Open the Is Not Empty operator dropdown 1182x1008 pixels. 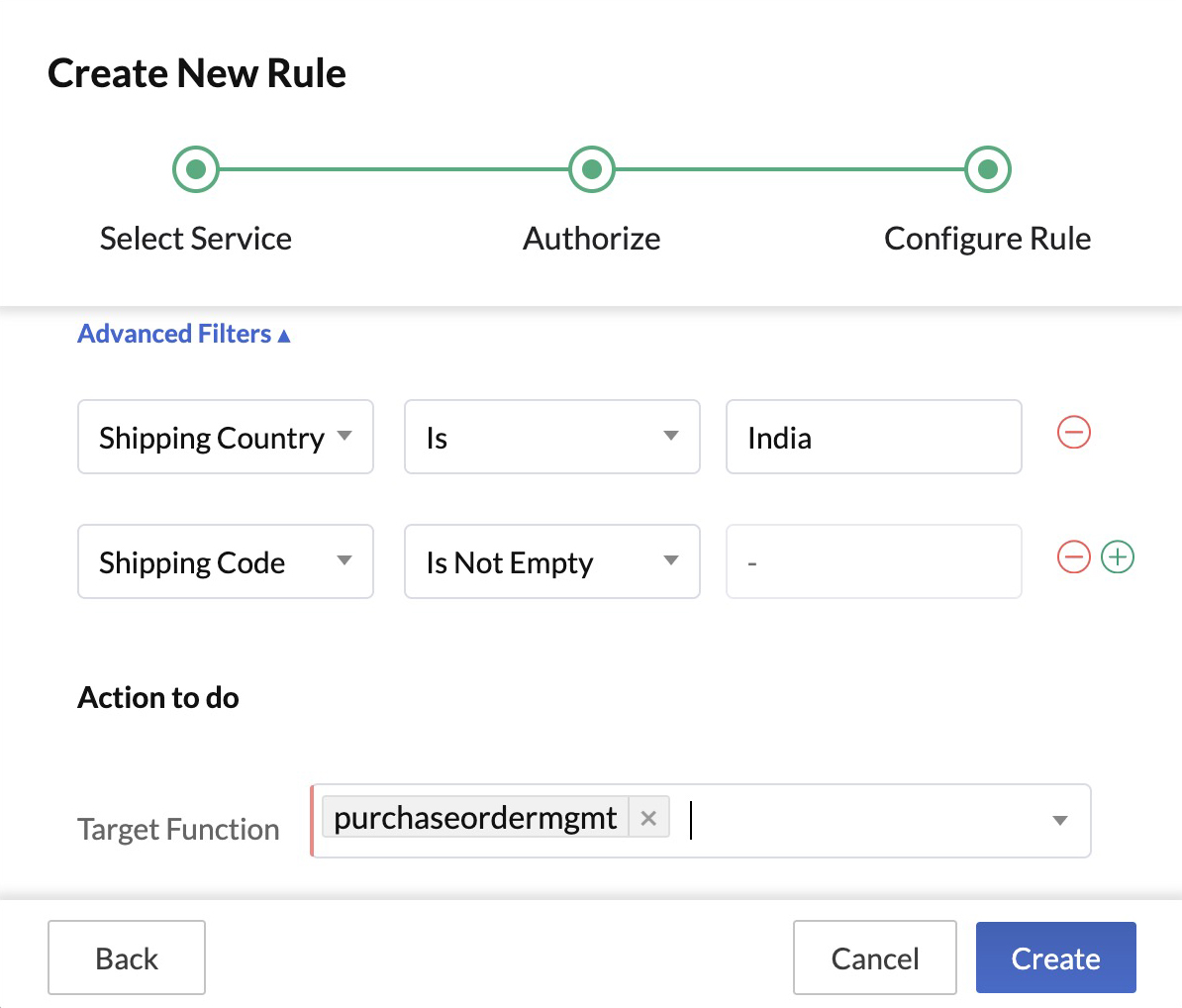click(x=671, y=561)
